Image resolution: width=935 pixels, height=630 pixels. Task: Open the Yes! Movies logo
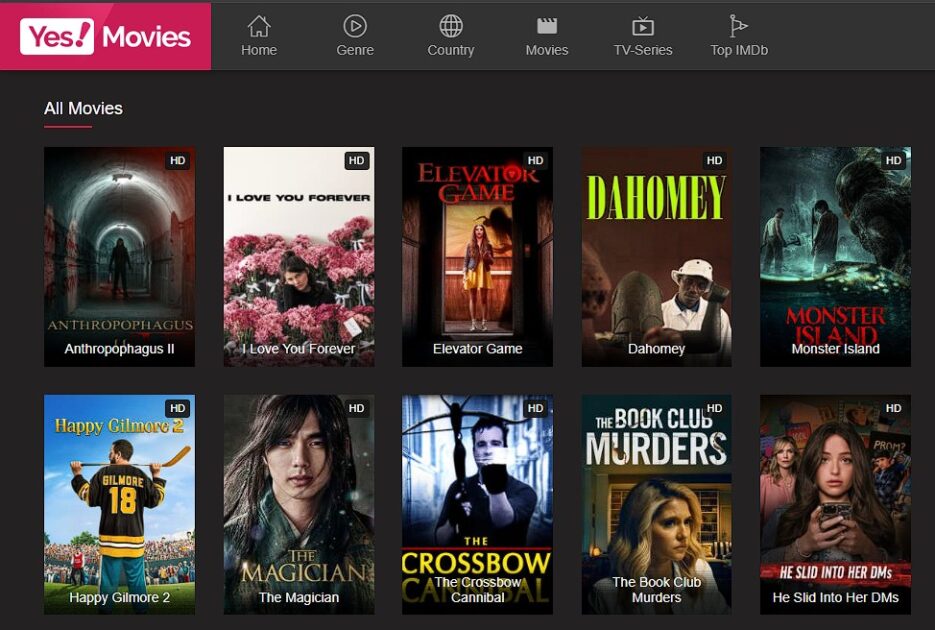tap(106, 36)
